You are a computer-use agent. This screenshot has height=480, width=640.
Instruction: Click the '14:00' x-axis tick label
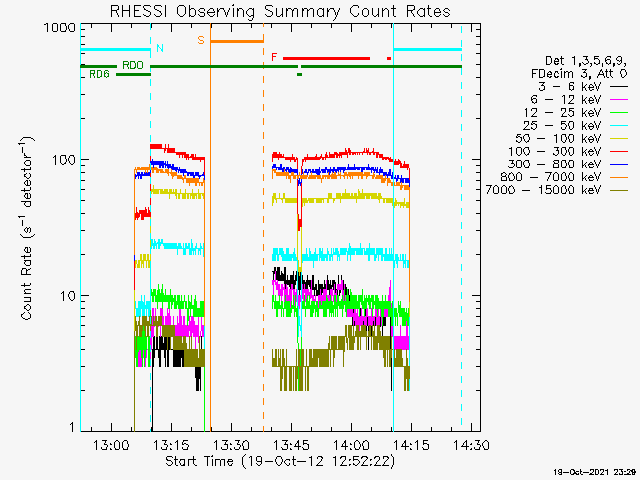[351, 444]
